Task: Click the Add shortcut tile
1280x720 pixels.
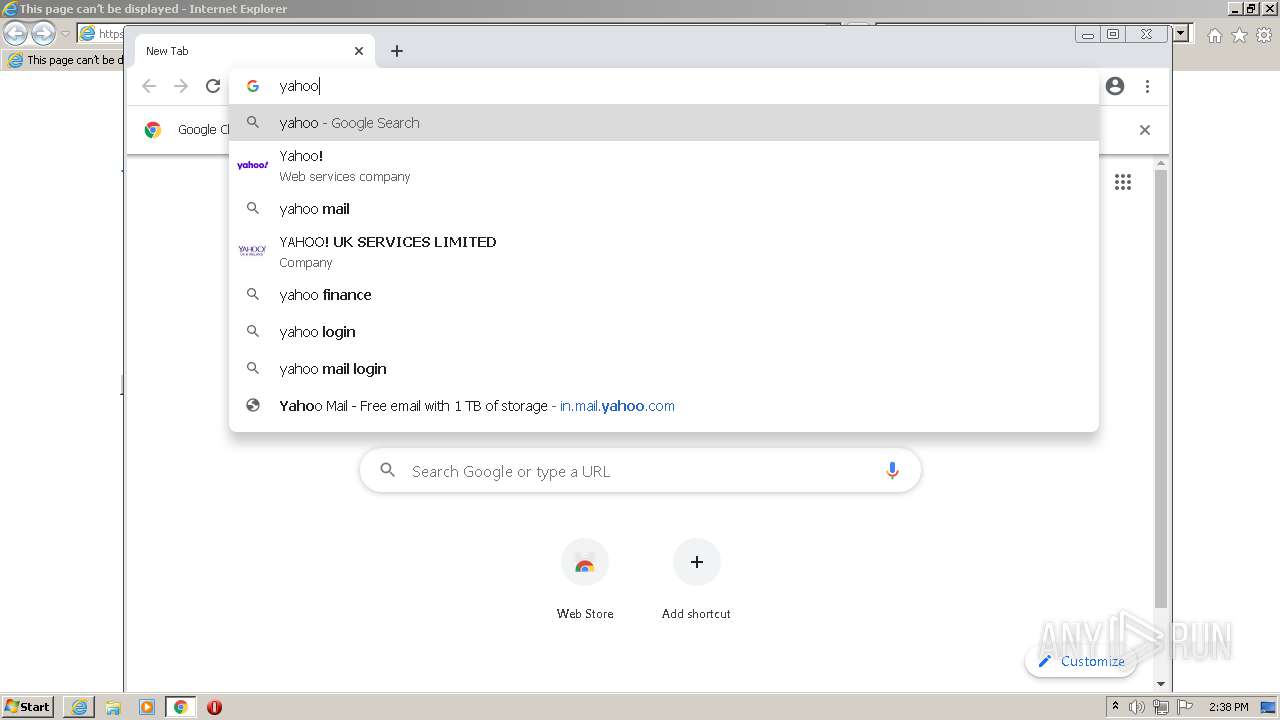Action: (696, 580)
